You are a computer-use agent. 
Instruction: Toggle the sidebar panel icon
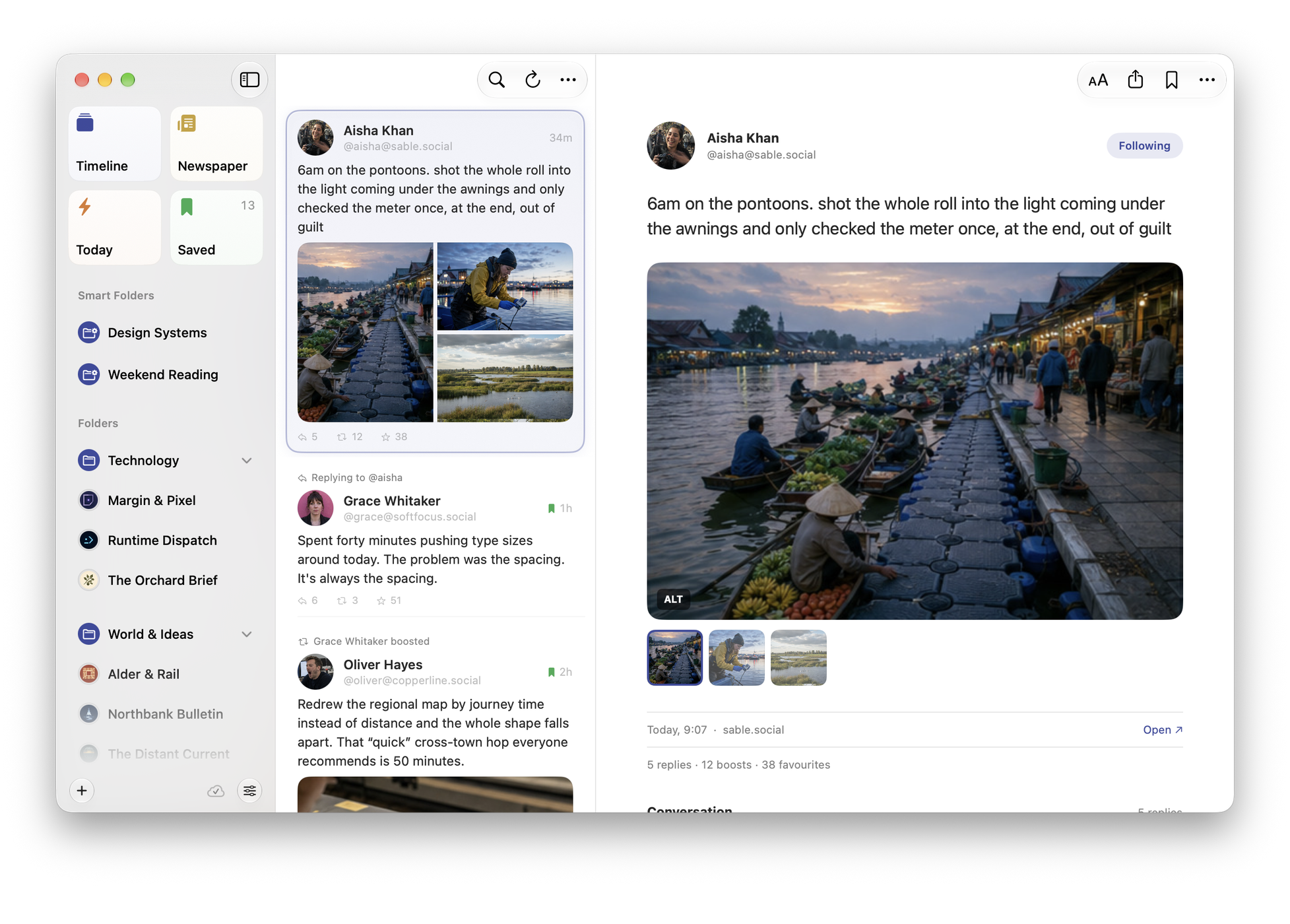[249, 80]
